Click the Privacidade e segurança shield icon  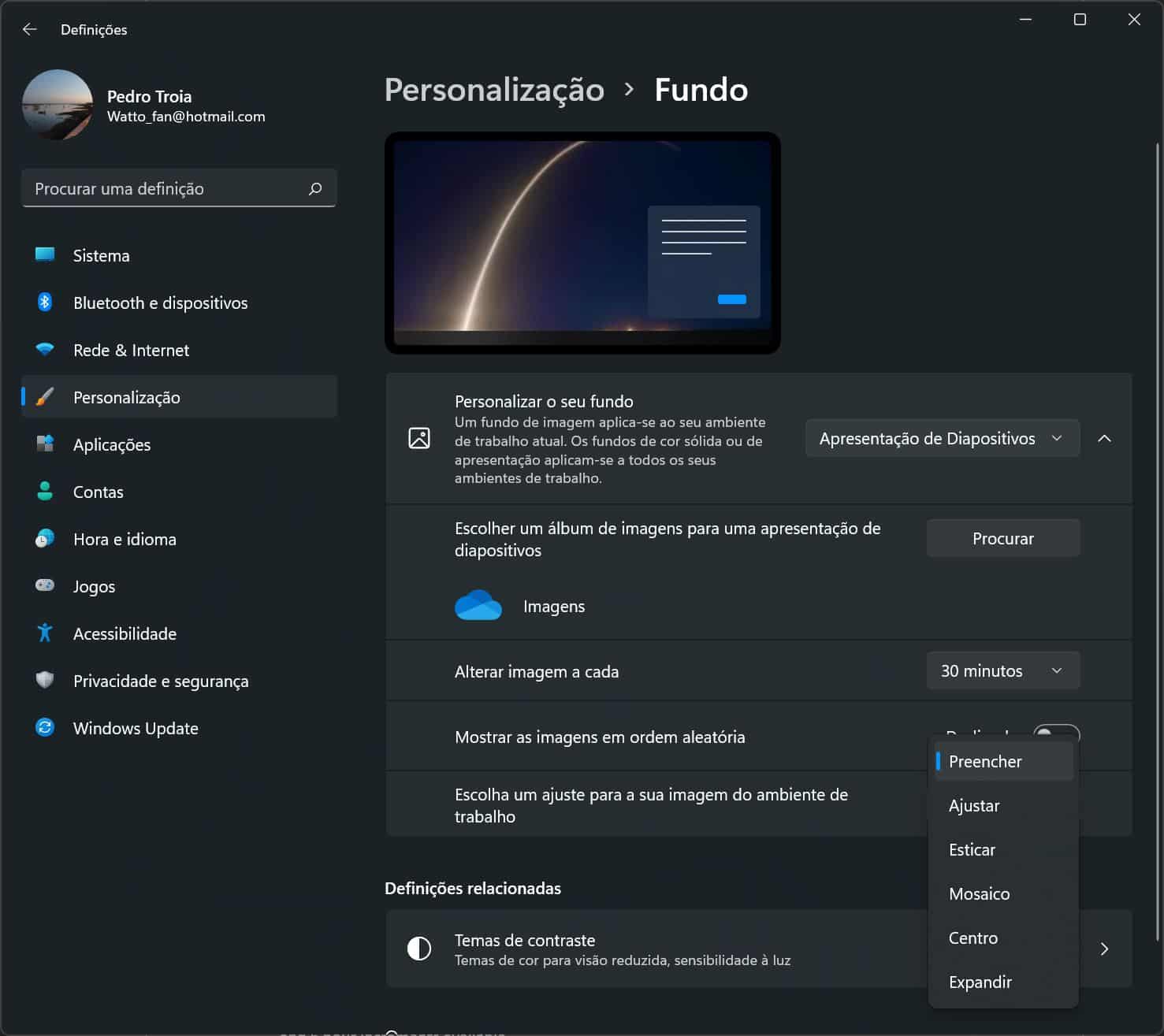45,681
